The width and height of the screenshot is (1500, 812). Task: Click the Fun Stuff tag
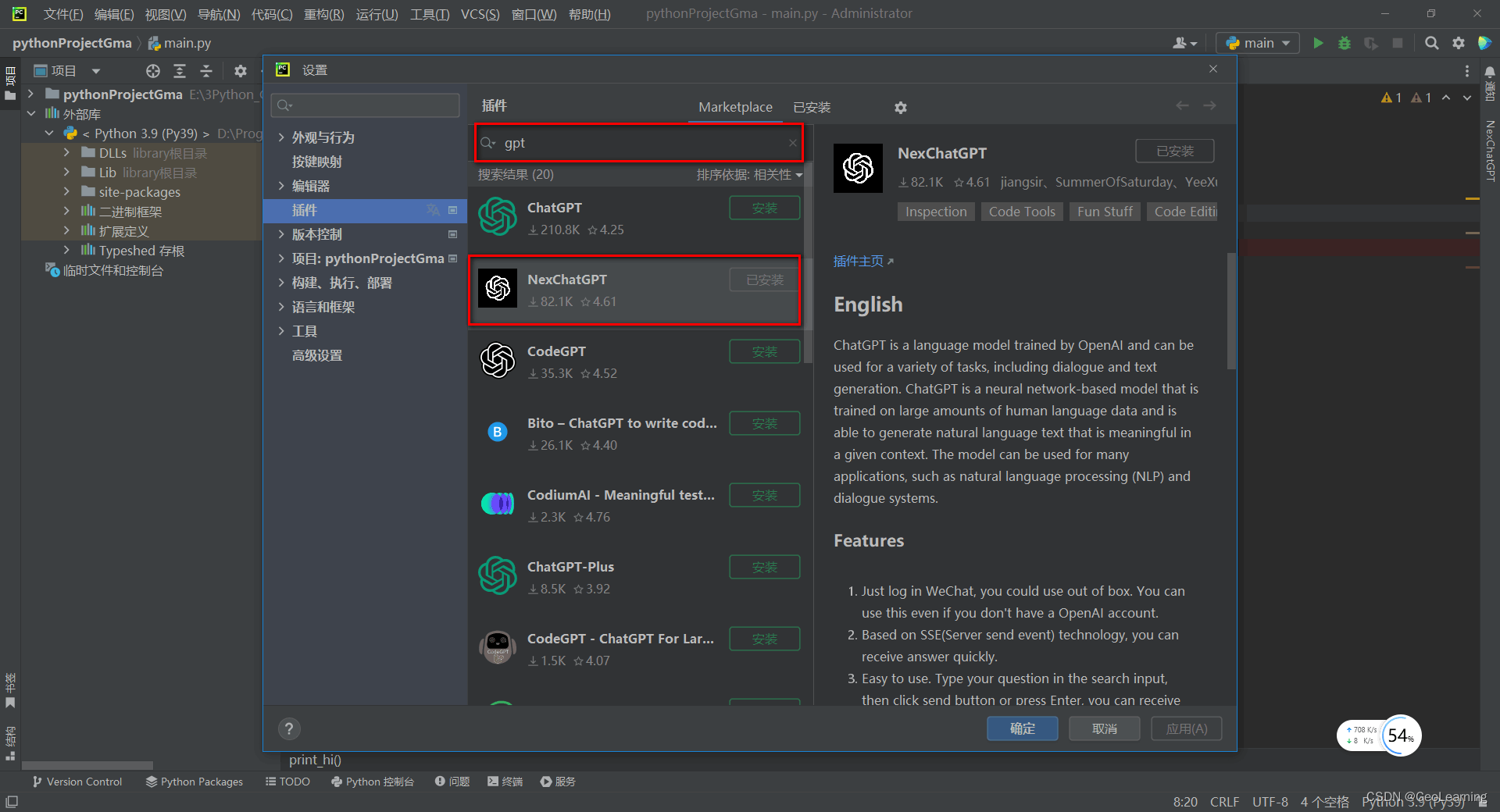pyautogui.click(x=1105, y=212)
